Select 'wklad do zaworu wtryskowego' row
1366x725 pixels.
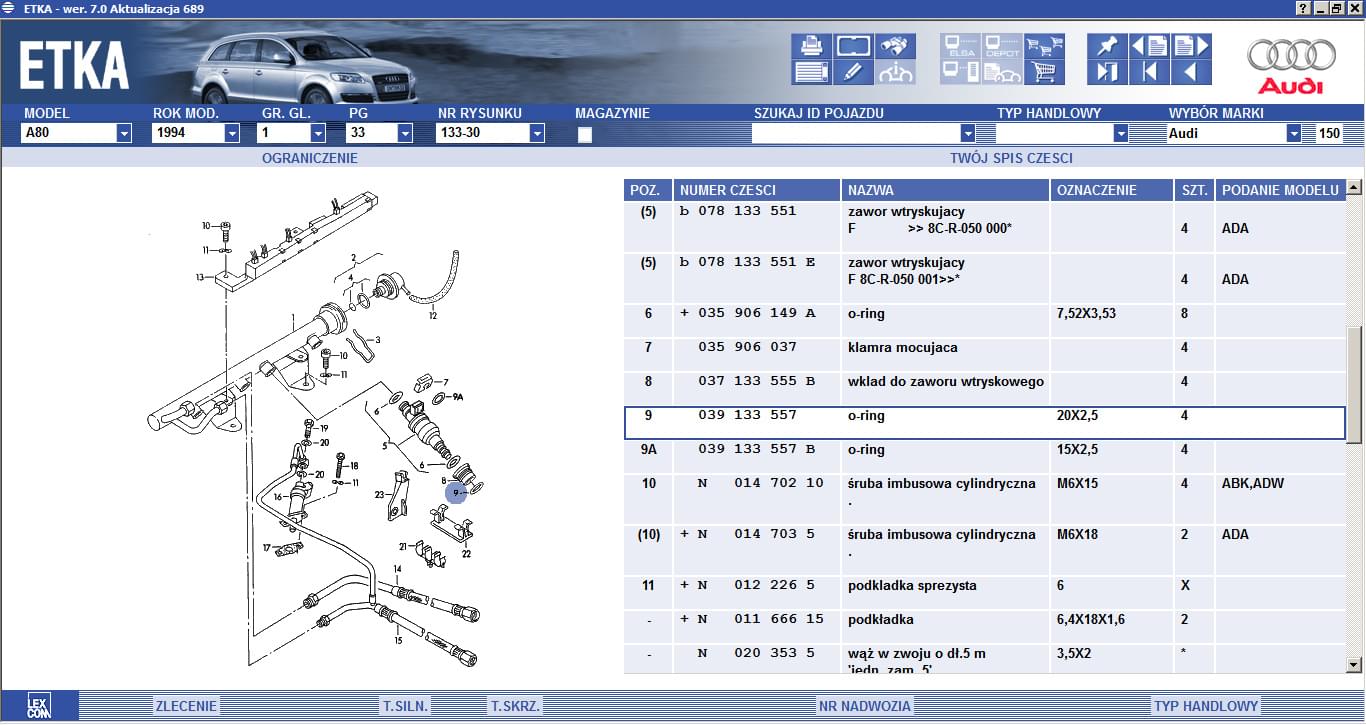tap(985, 389)
